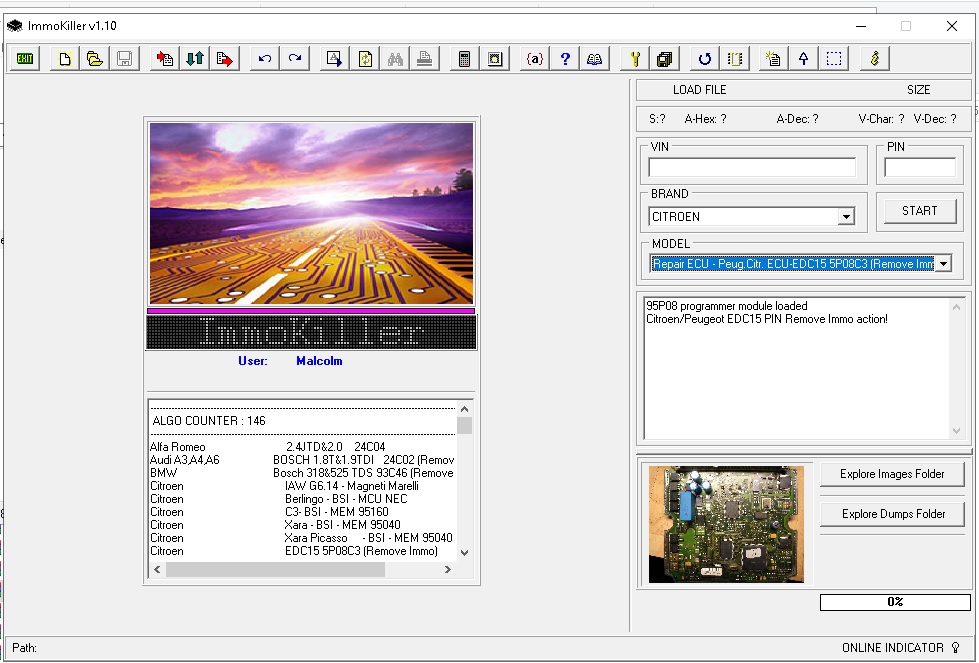This screenshot has height=663, width=979.
Task: Open a file with the folder icon
Action: point(95,59)
